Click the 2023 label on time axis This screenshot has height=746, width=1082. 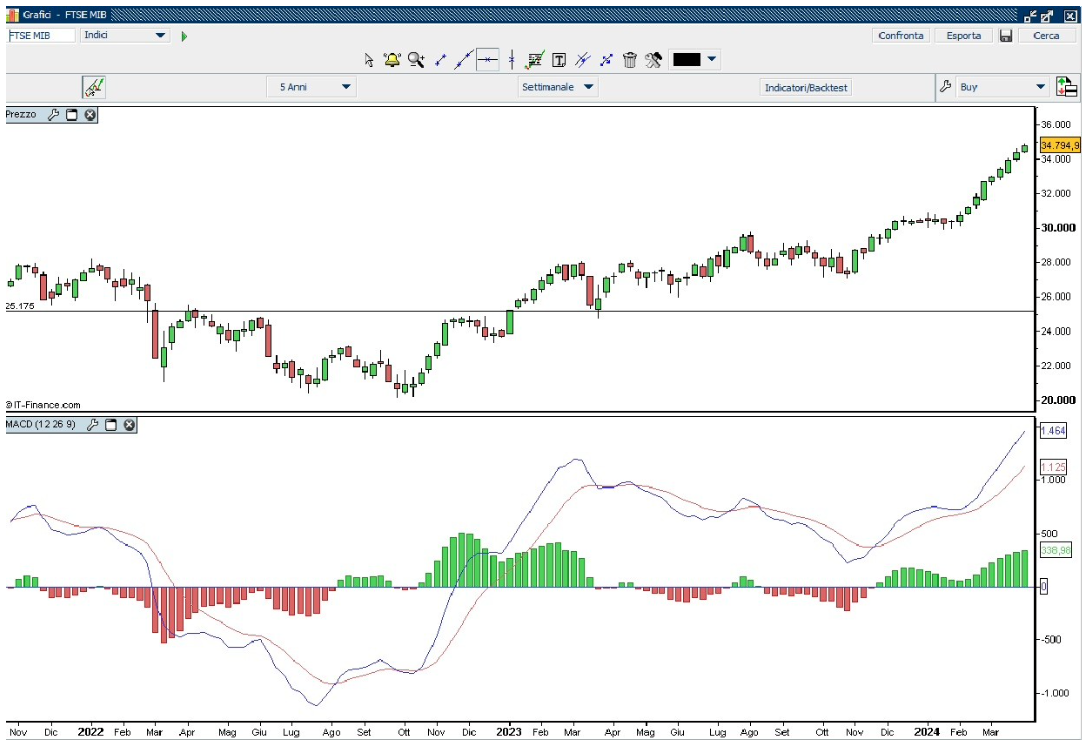click(509, 732)
